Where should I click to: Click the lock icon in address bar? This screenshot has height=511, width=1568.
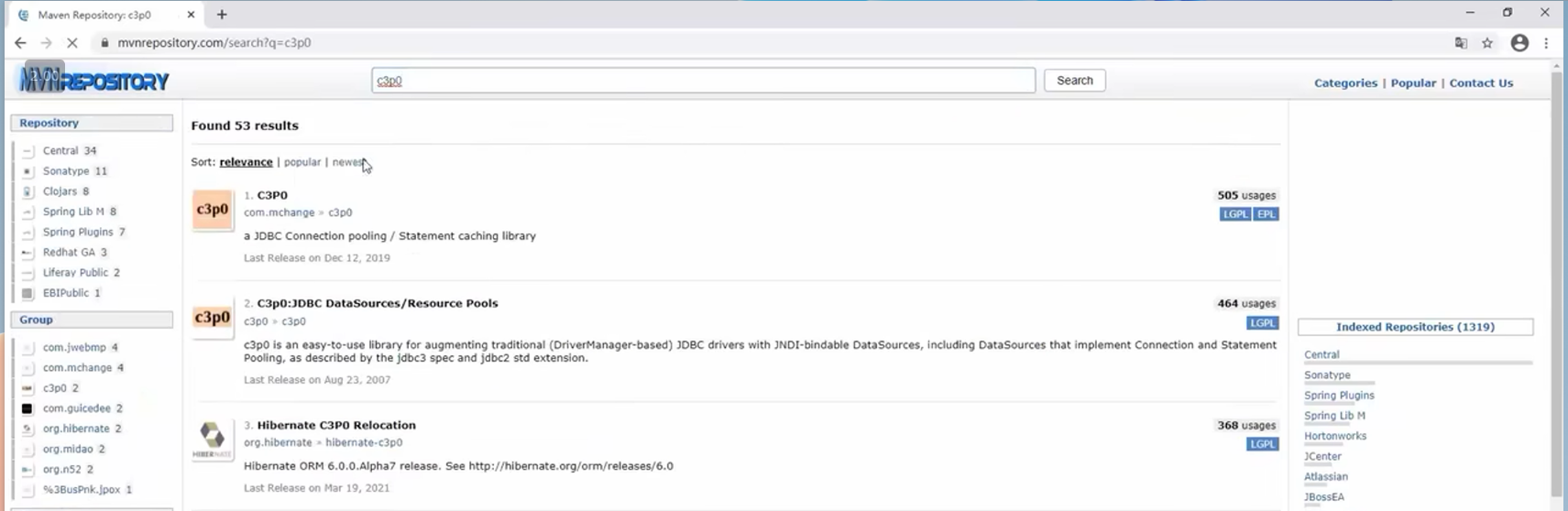[x=104, y=43]
